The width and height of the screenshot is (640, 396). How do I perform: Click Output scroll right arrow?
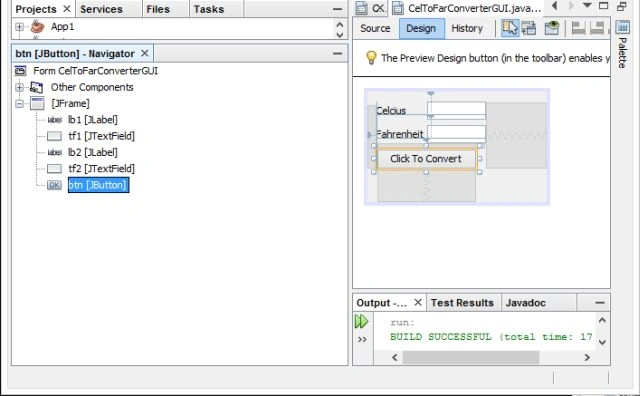tap(587, 358)
